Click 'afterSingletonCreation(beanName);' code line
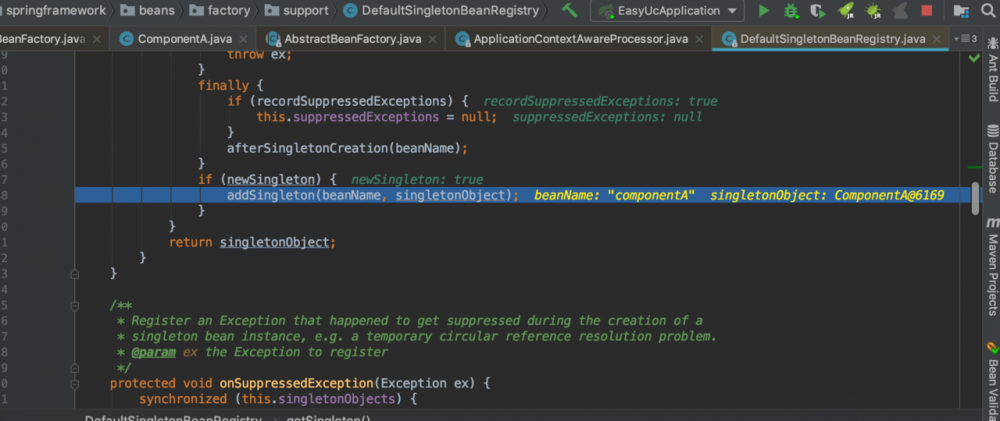The image size is (1000, 421). [348, 148]
